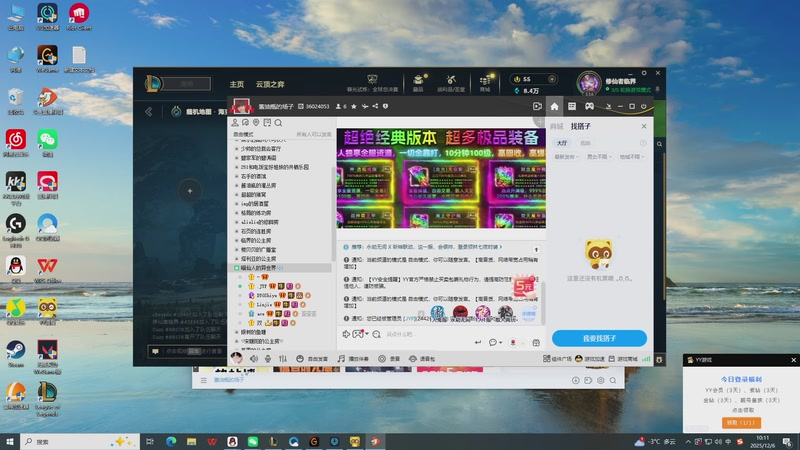Viewport: 800px width, 450px height.
Task: Click the gift box icon near the chat input
Action: [x=536, y=342]
